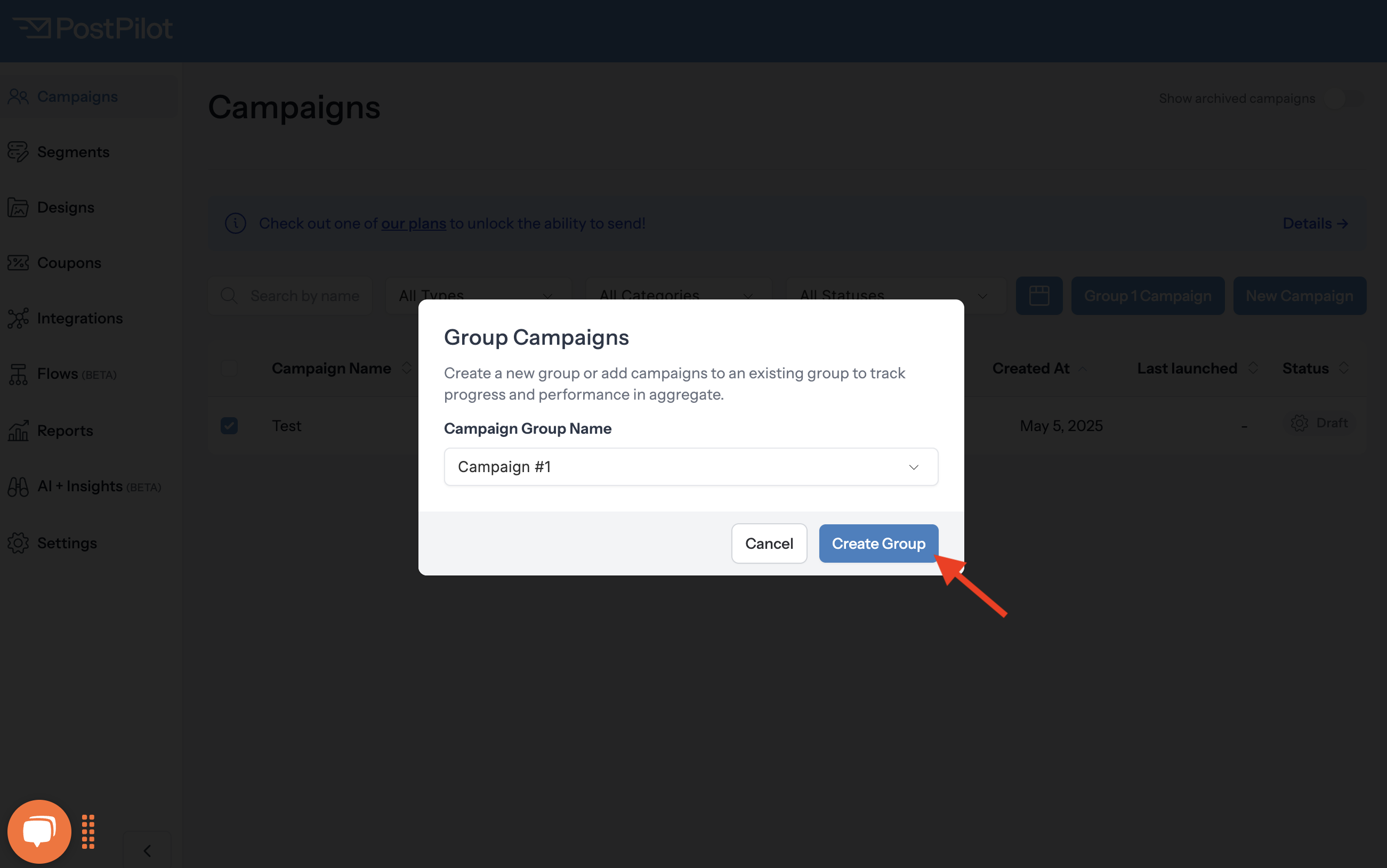The image size is (1387, 868).
Task: Cancel the Group Campaigns dialog
Action: pyautogui.click(x=769, y=543)
